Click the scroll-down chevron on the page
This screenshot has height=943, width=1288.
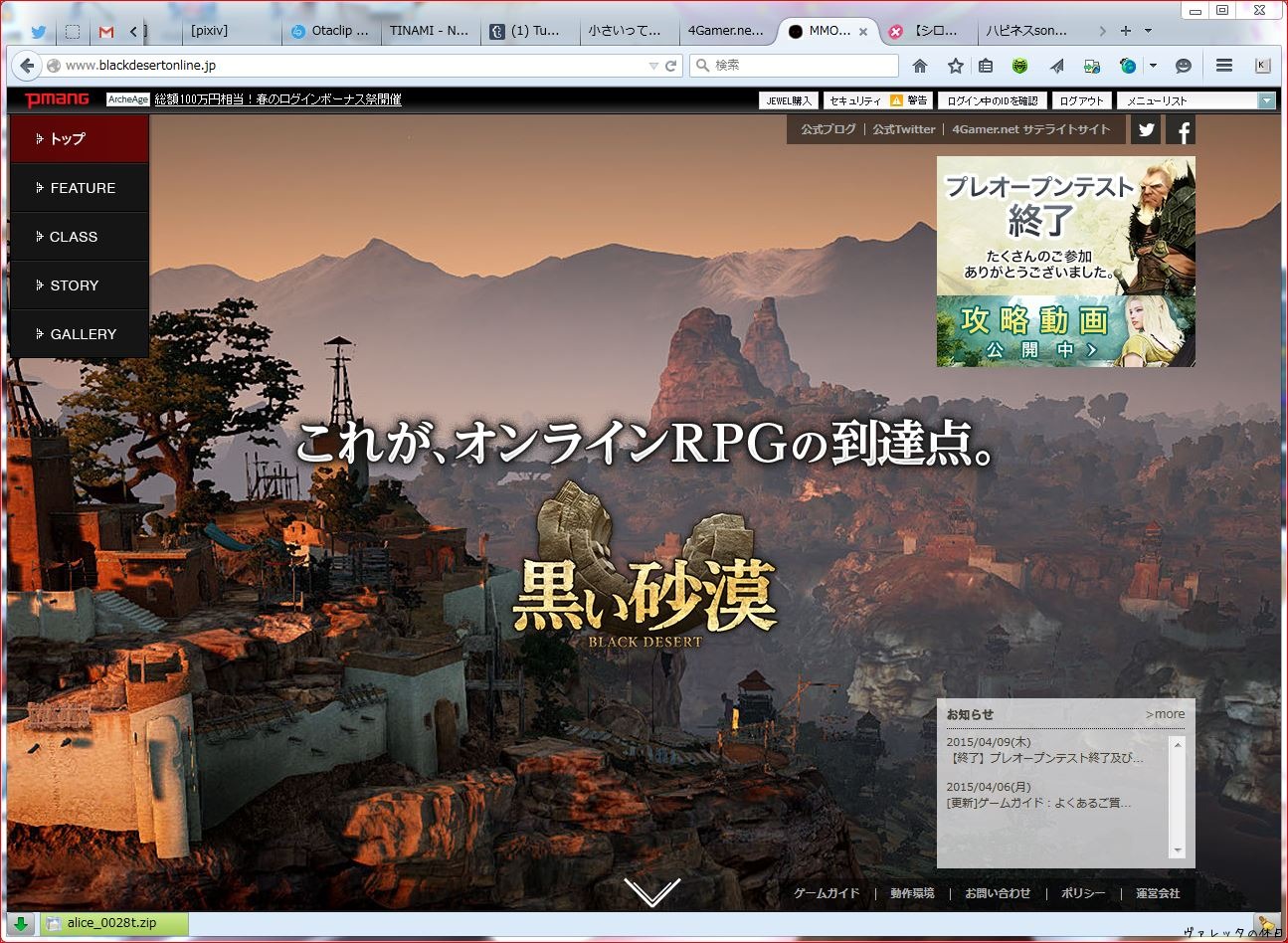(652, 892)
